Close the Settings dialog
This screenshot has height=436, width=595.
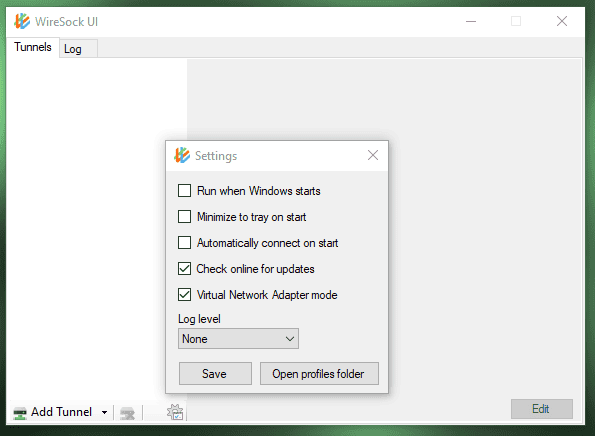click(x=373, y=155)
